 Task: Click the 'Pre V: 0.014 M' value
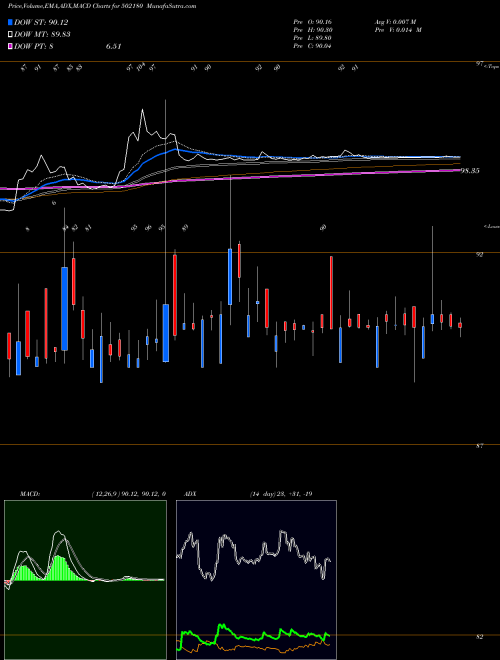(x=398, y=30)
